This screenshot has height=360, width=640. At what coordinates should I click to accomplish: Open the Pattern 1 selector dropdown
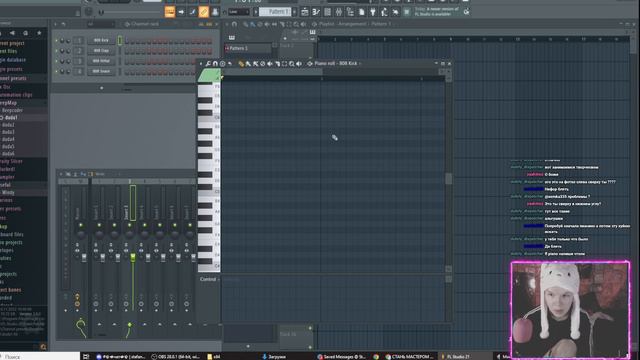276,12
